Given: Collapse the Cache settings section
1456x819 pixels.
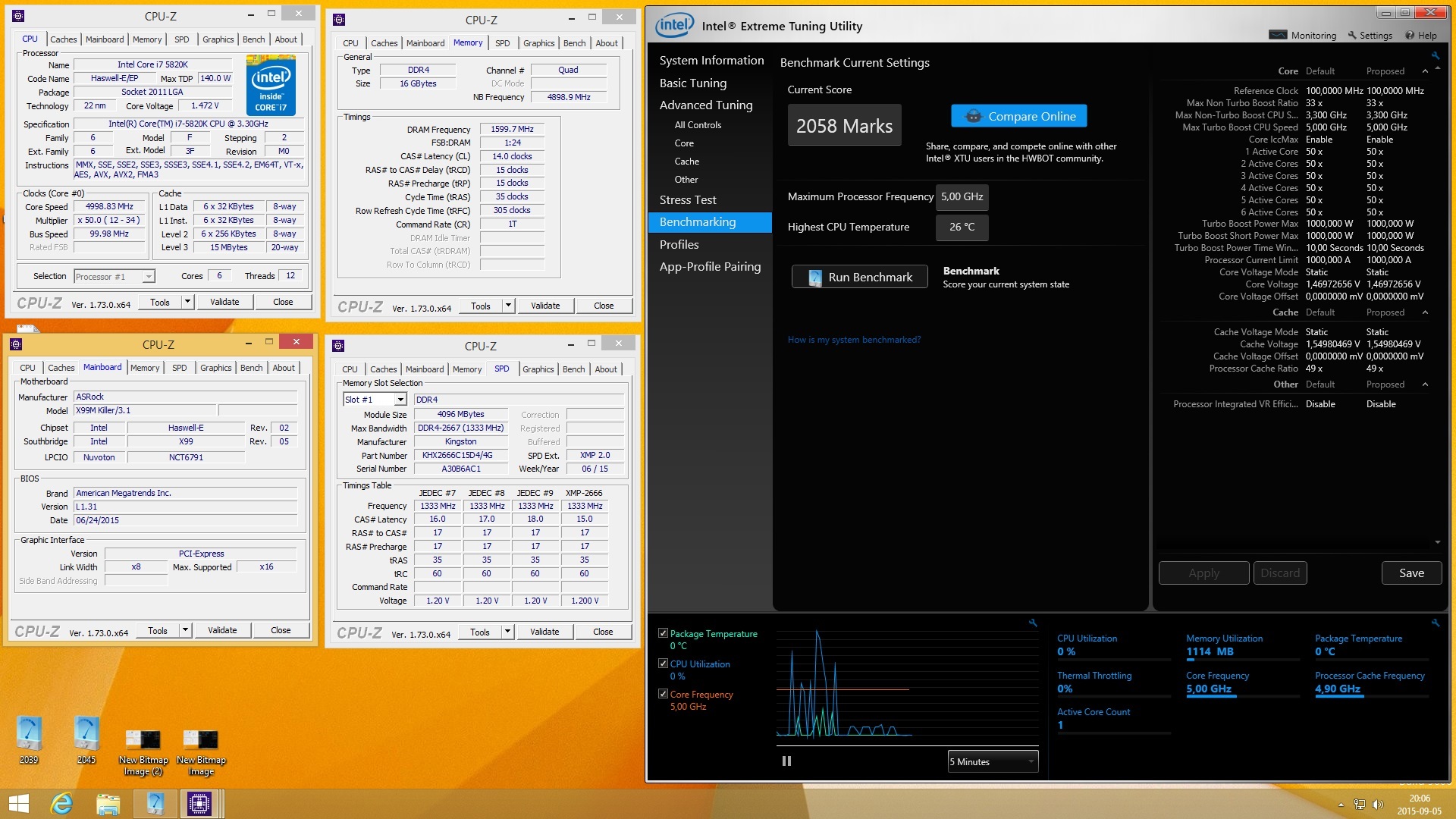Looking at the screenshot, I should pos(1425,312).
